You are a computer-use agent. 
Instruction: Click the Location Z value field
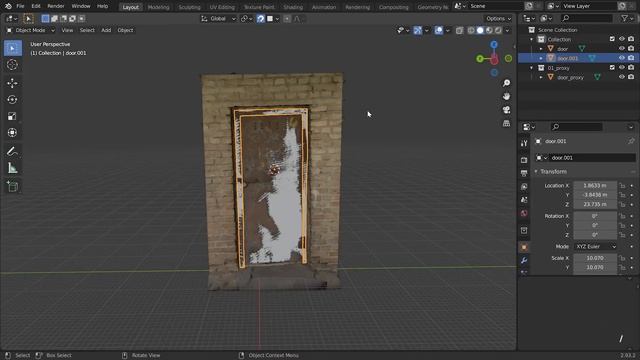pos(595,204)
